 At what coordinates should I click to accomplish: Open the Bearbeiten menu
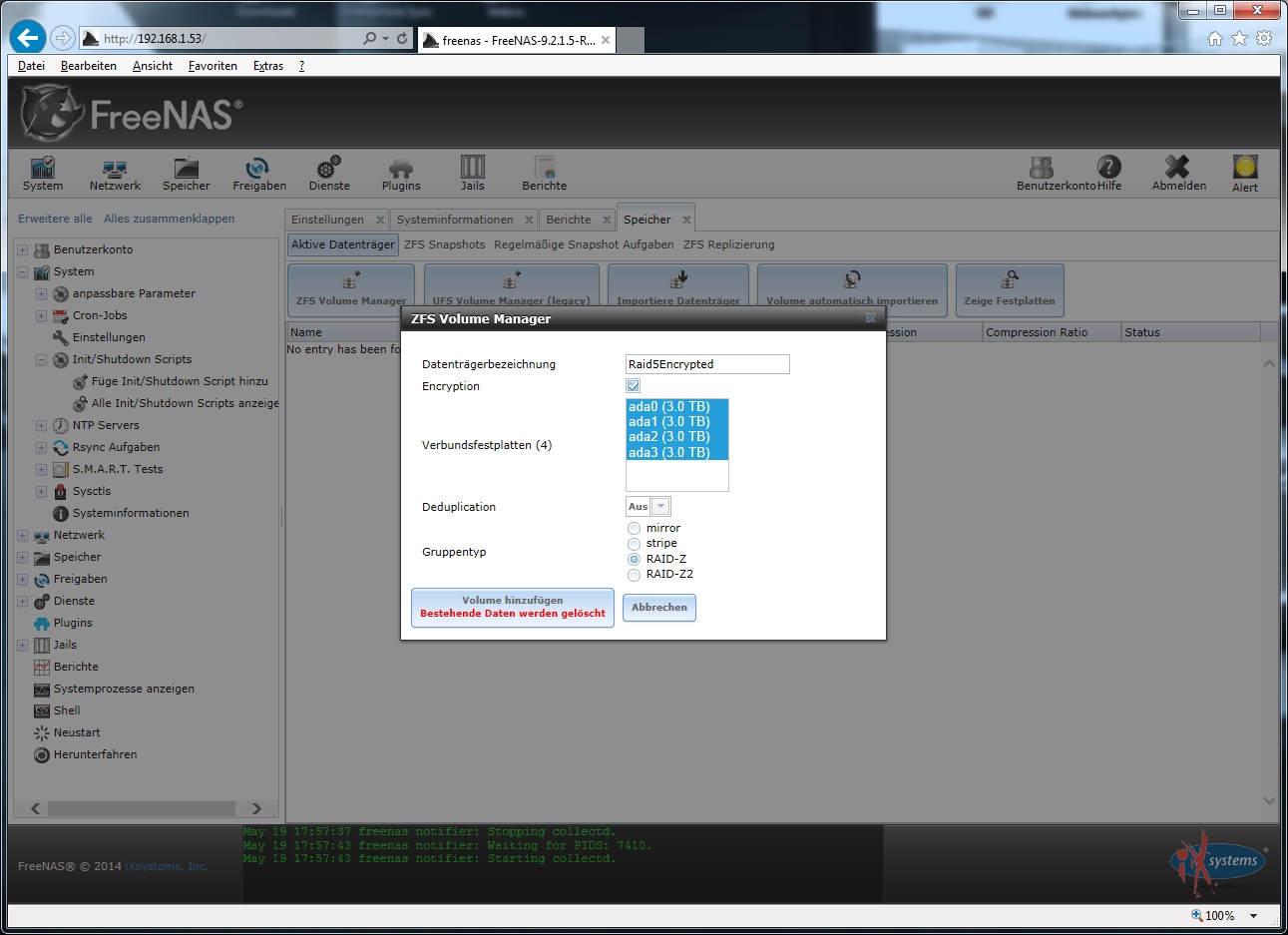click(89, 66)
